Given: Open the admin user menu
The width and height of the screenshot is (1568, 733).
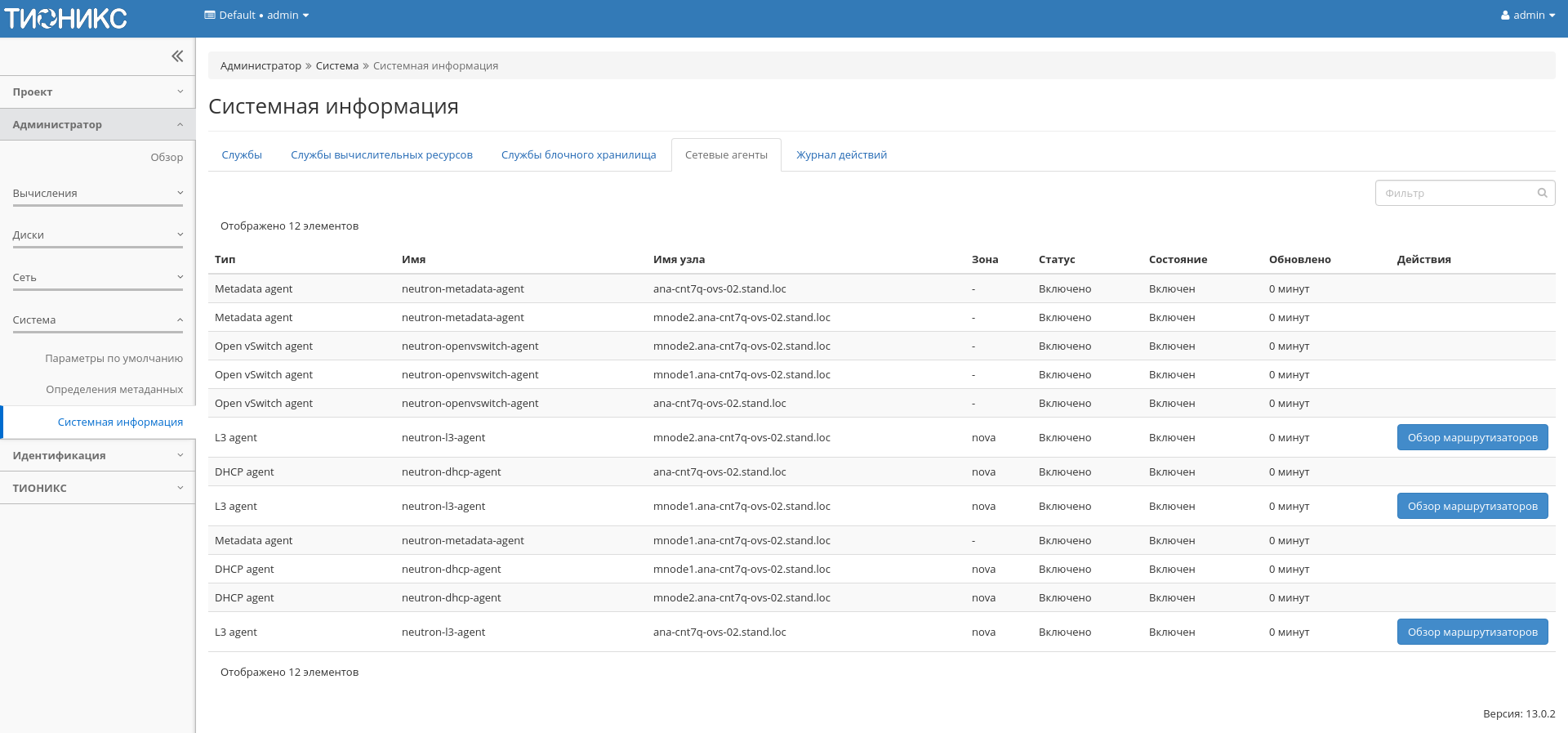Looking at the screenshot, I should point(1527,16).
